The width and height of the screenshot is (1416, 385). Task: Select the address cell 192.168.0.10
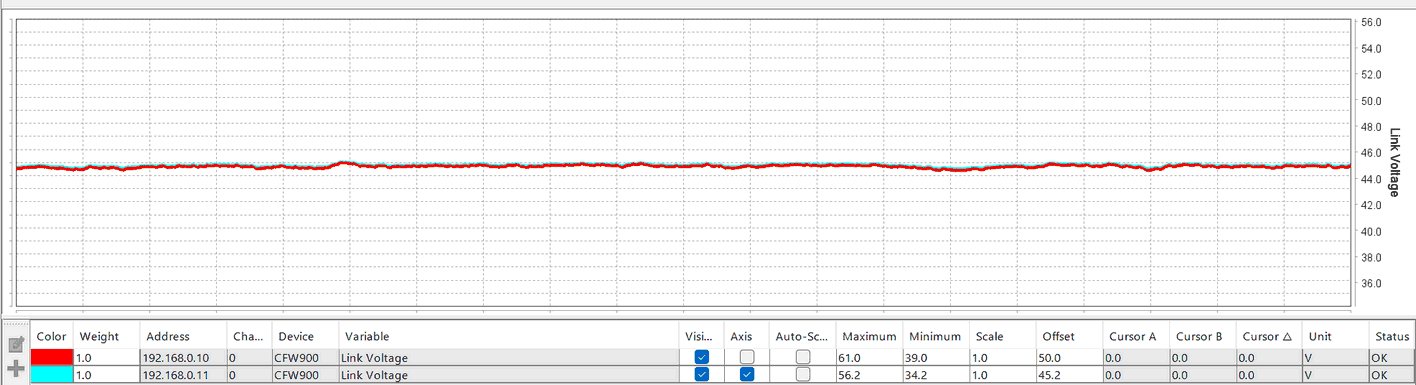point(183,357)
